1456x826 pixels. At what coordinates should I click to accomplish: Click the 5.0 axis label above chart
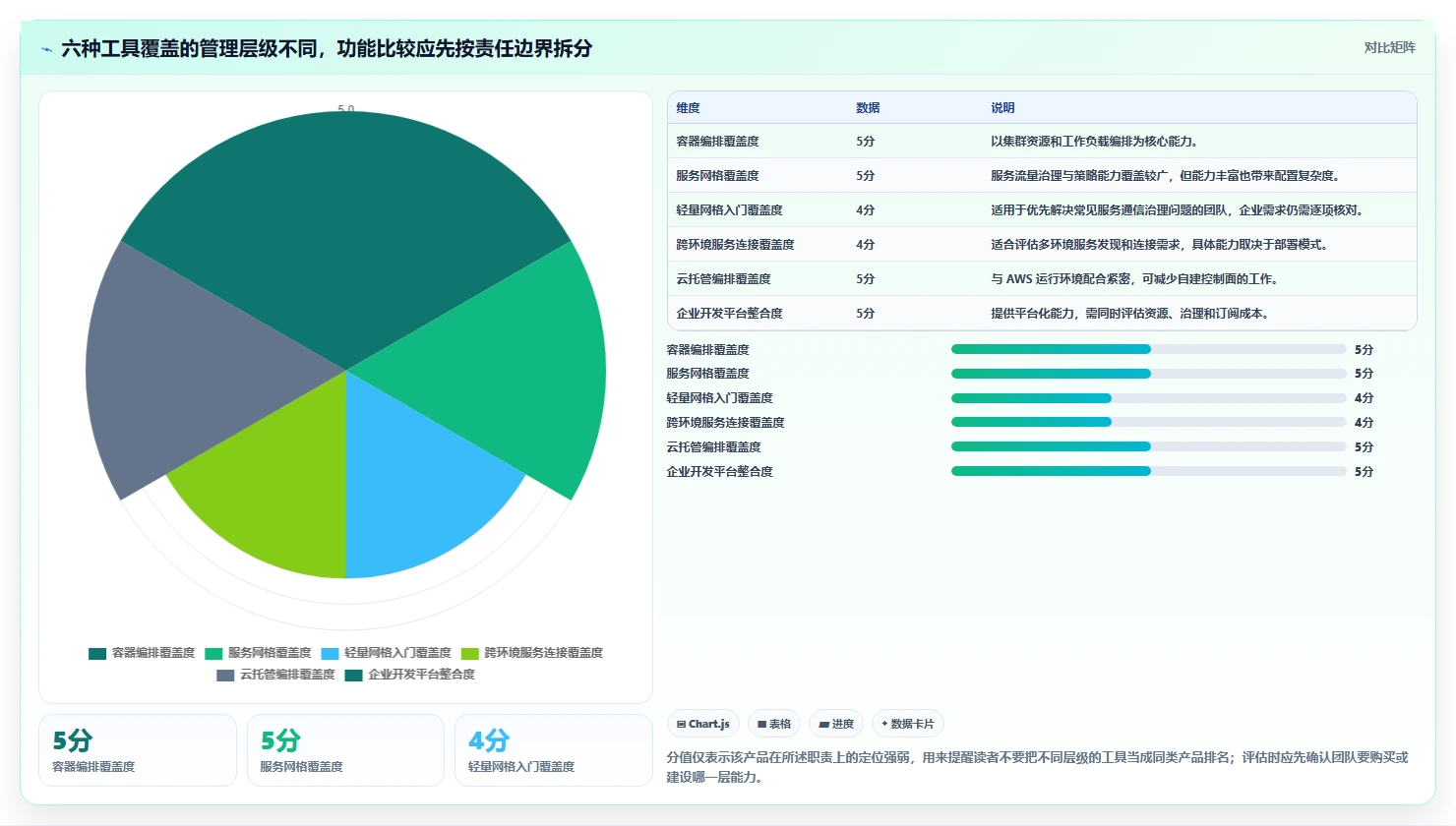click(346, 108)
